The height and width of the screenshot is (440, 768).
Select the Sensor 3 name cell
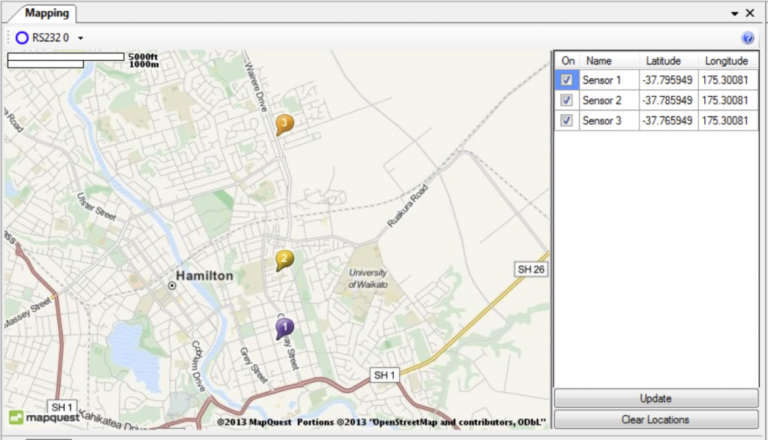tap(609, 121)
